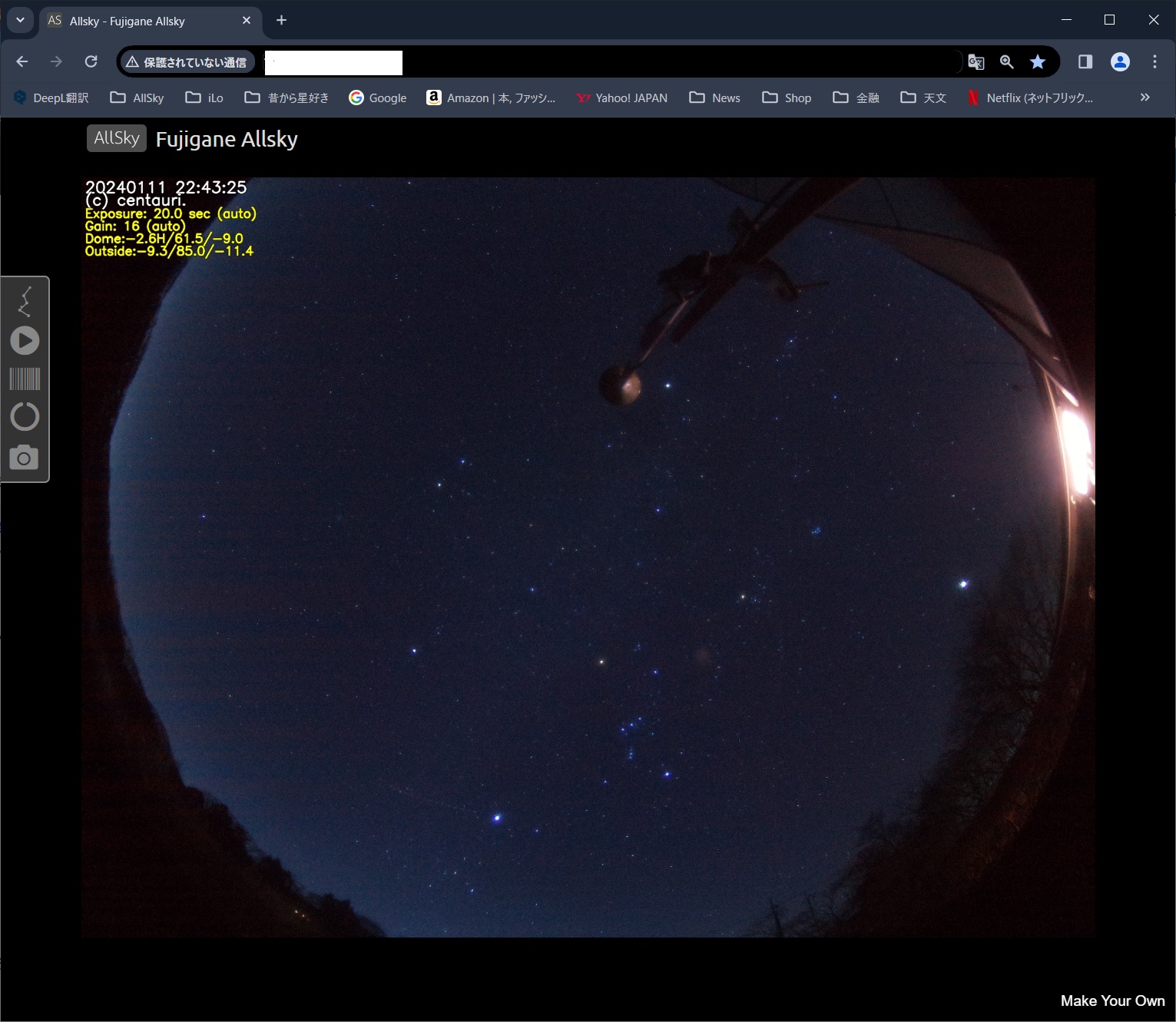The height and width of the screenshot is (1022, 1176).
Task: Open the Shop bookmarks folder
Action: [787, 98]
